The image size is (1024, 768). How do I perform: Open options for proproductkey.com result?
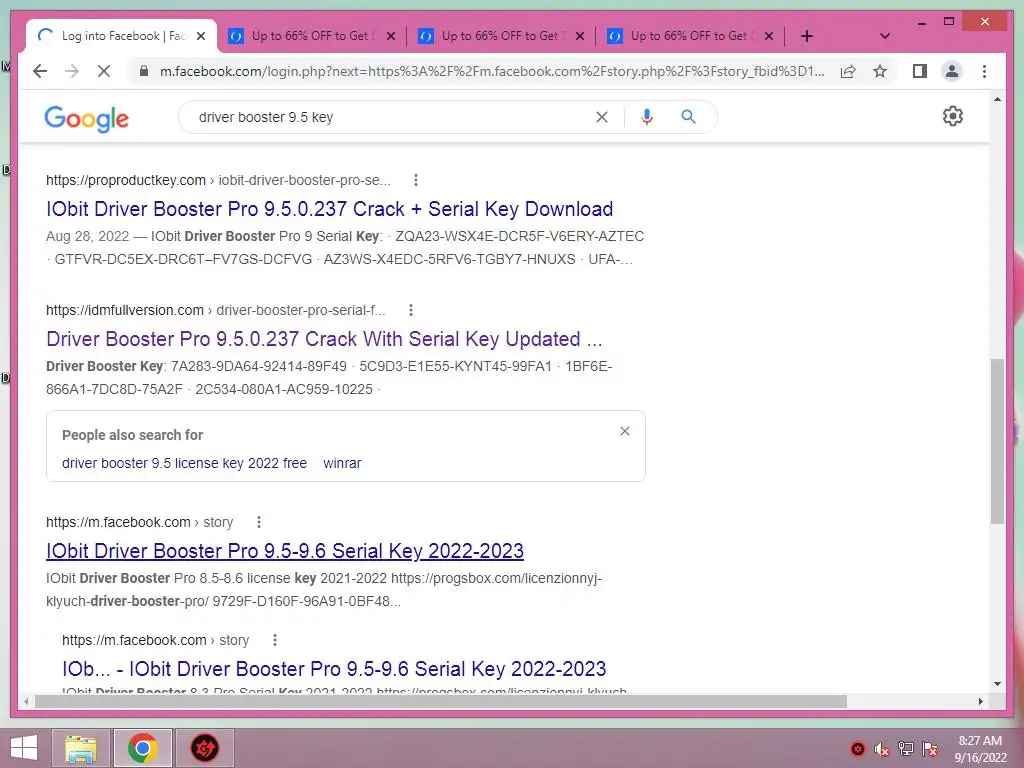point(415,180)
